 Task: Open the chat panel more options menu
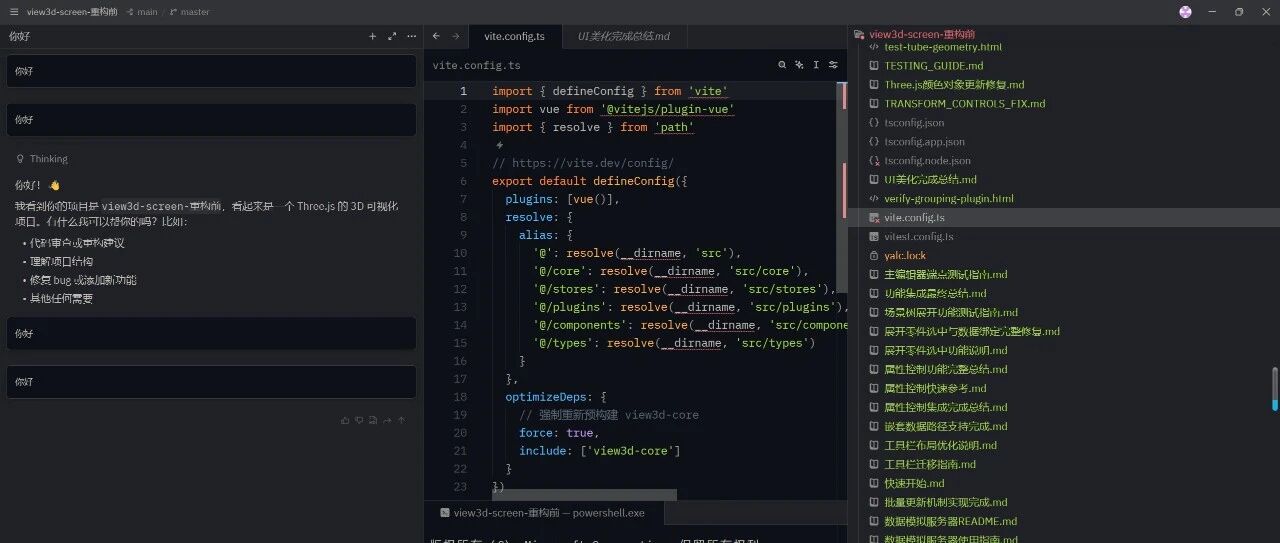pos(410,36)
